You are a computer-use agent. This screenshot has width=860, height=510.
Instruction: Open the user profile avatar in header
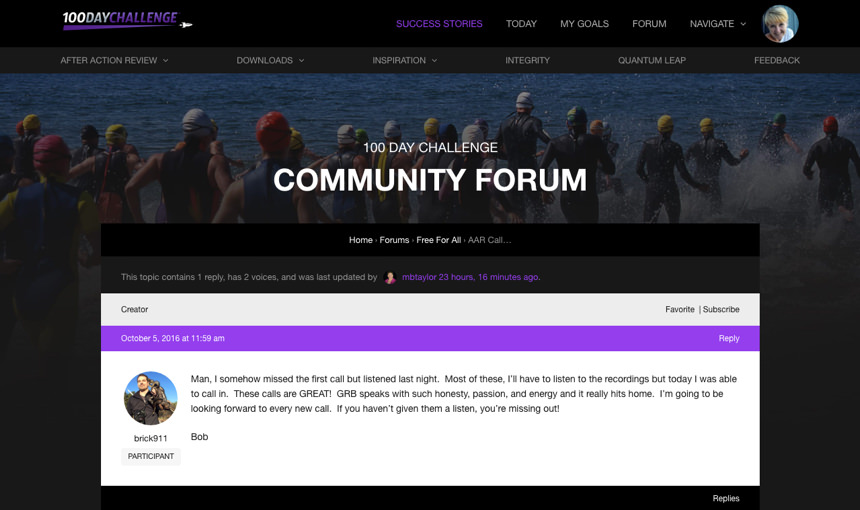click(780, 24)
